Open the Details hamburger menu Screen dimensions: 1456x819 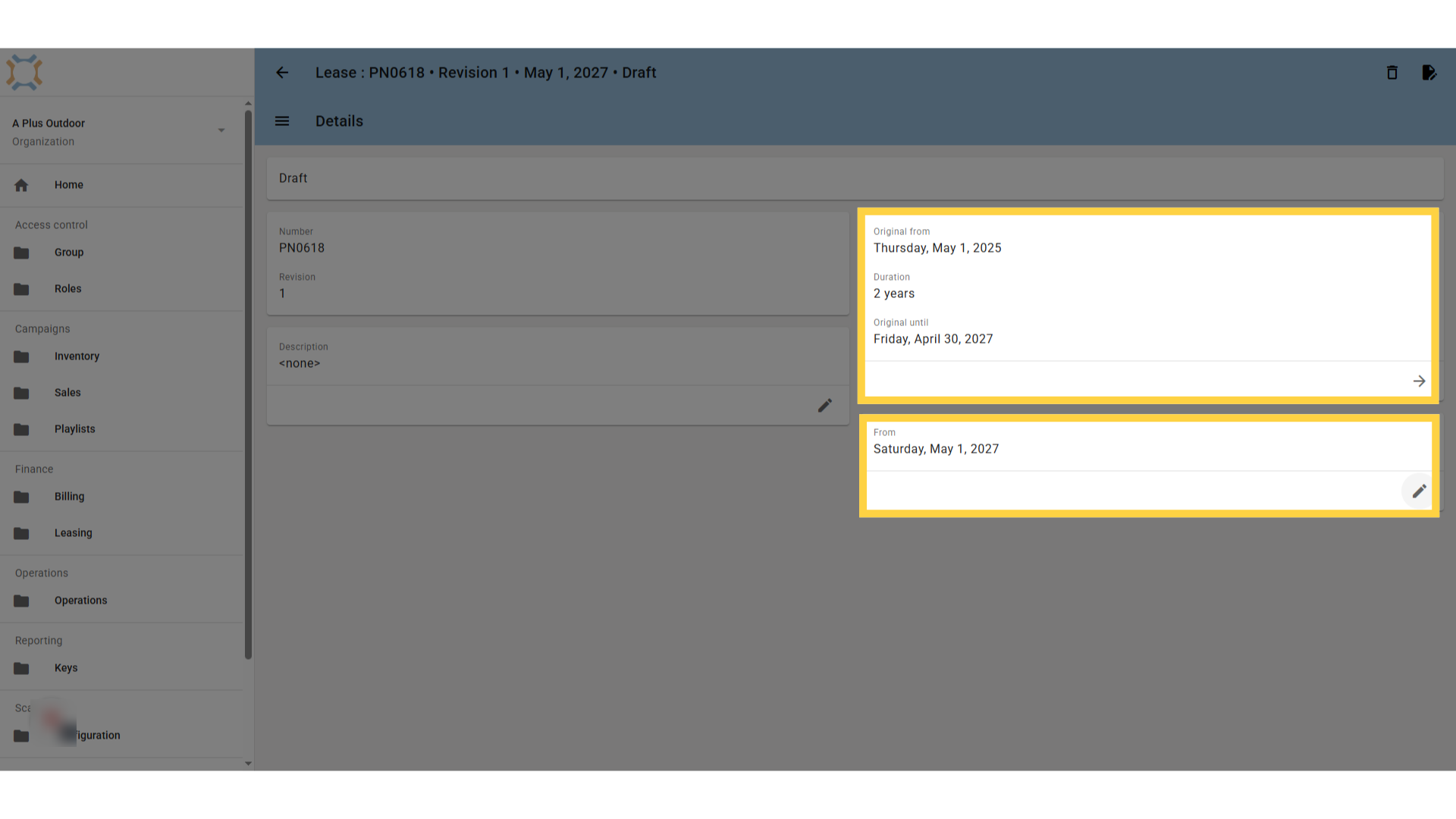[x=282, y=121]
